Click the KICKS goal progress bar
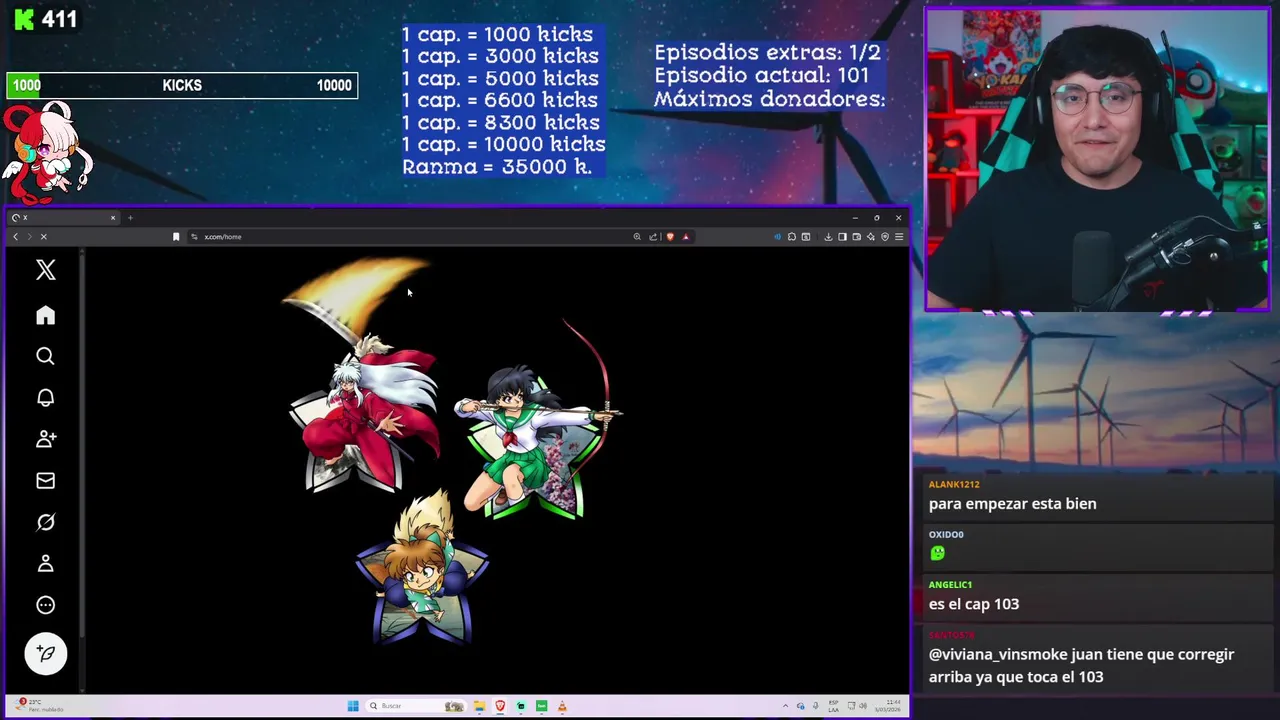 point(182,85)
